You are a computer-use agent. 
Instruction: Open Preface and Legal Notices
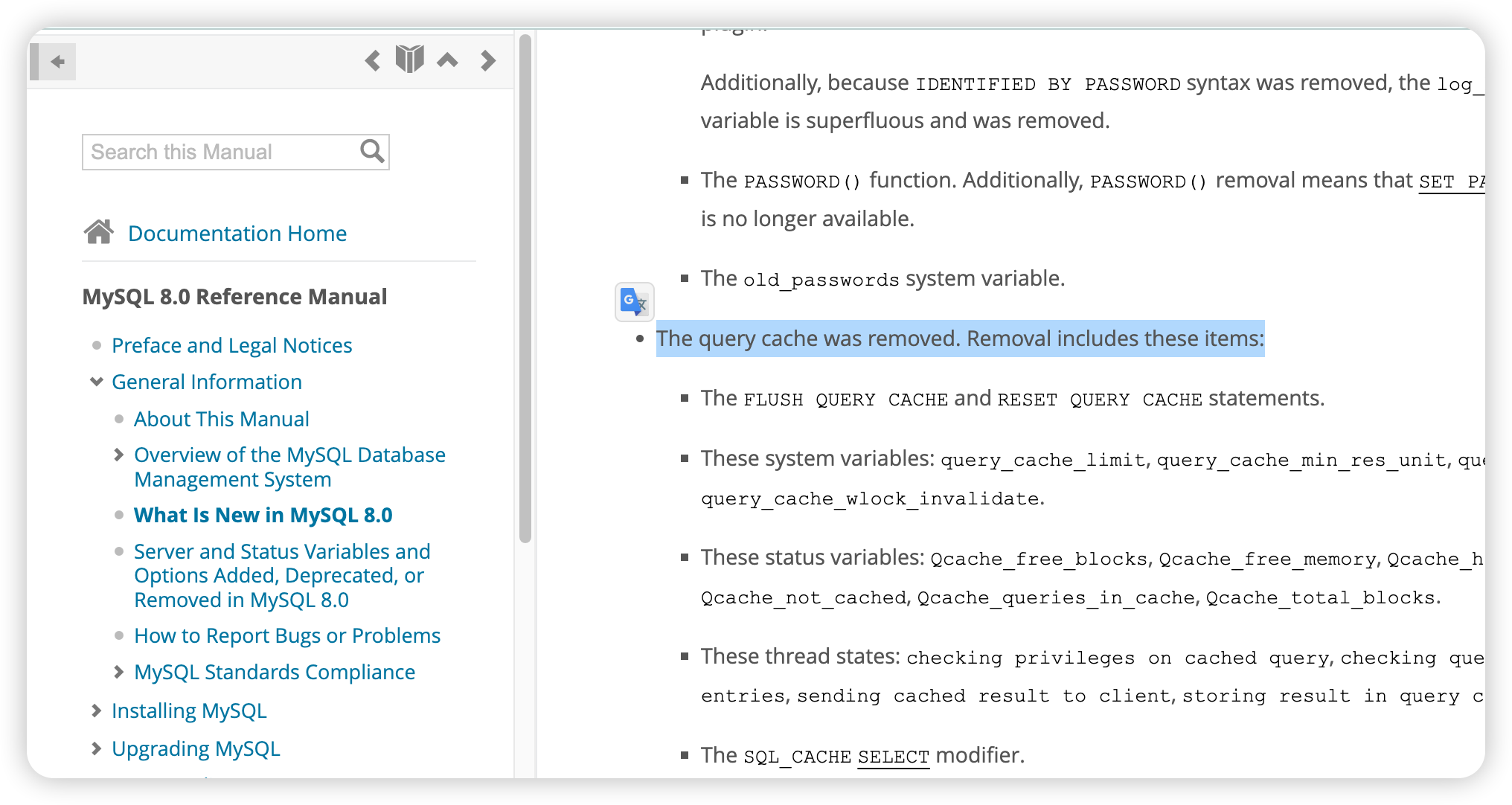click(231, 345)
